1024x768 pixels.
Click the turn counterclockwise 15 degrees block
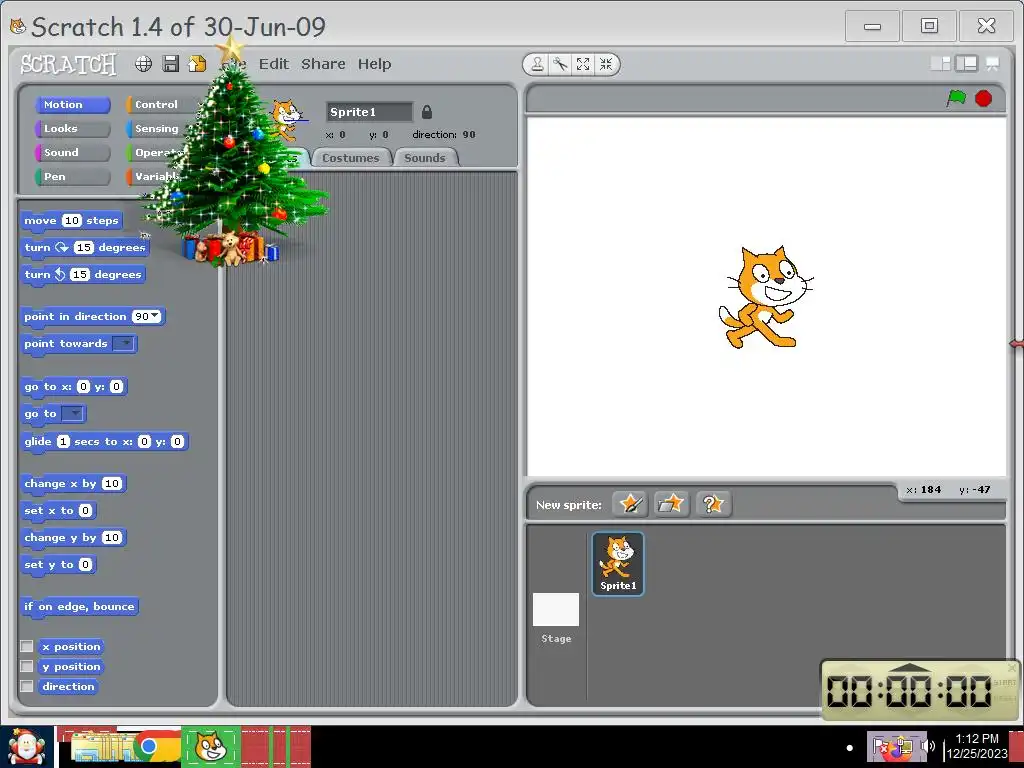click(x=82, y=274)
